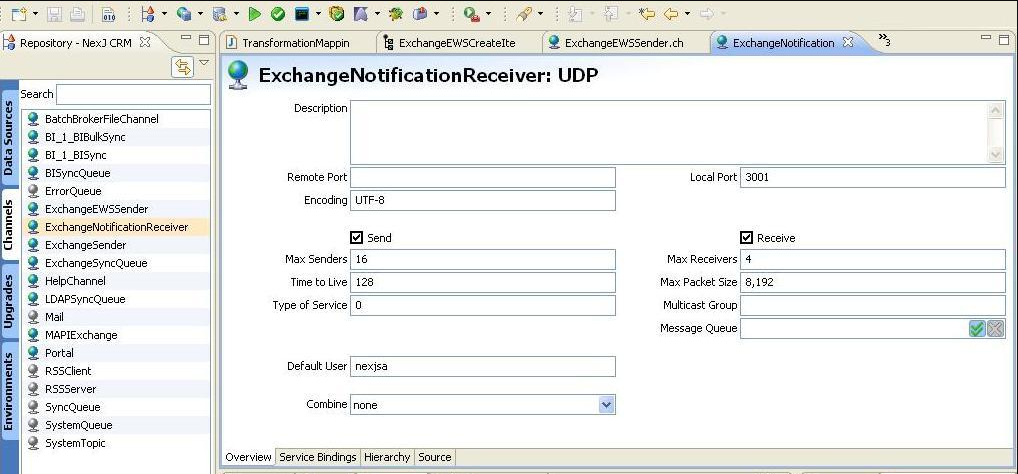Click the gray clear icon beside Message Queue
The height and width of the screenshot is (474, 1018).
(x=995, y=329)
